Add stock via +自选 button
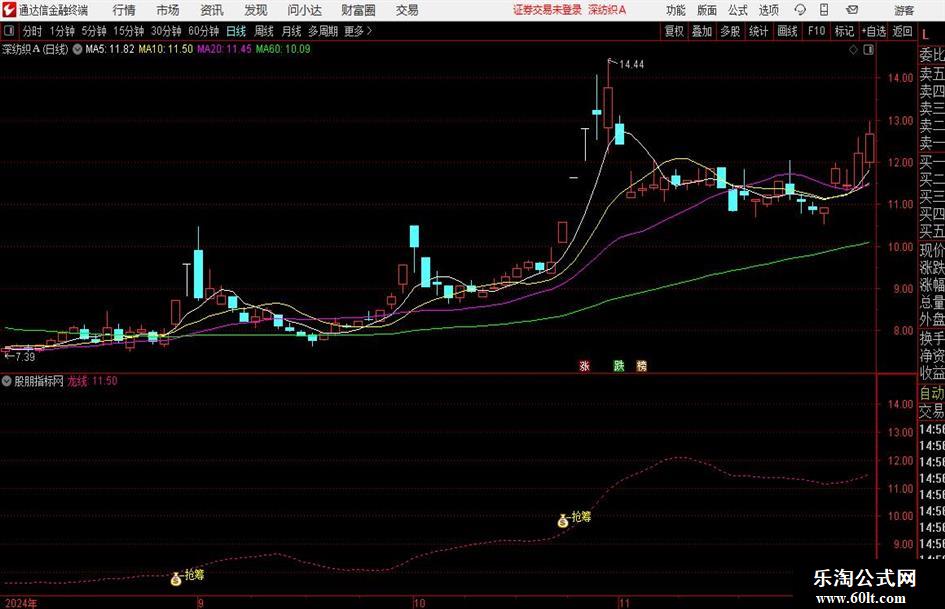 point(874,31)
